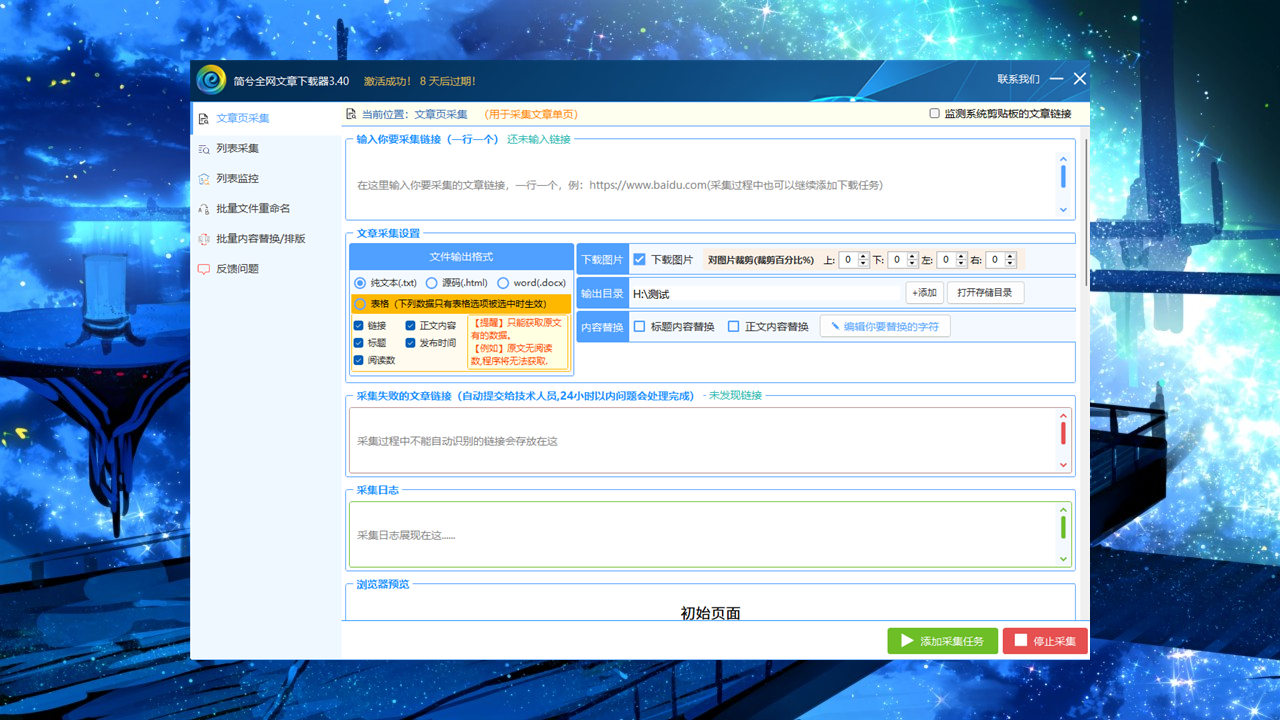Increase the 上 crop percentage value
The image size is (1280, 720).
[x=864, y=256]
